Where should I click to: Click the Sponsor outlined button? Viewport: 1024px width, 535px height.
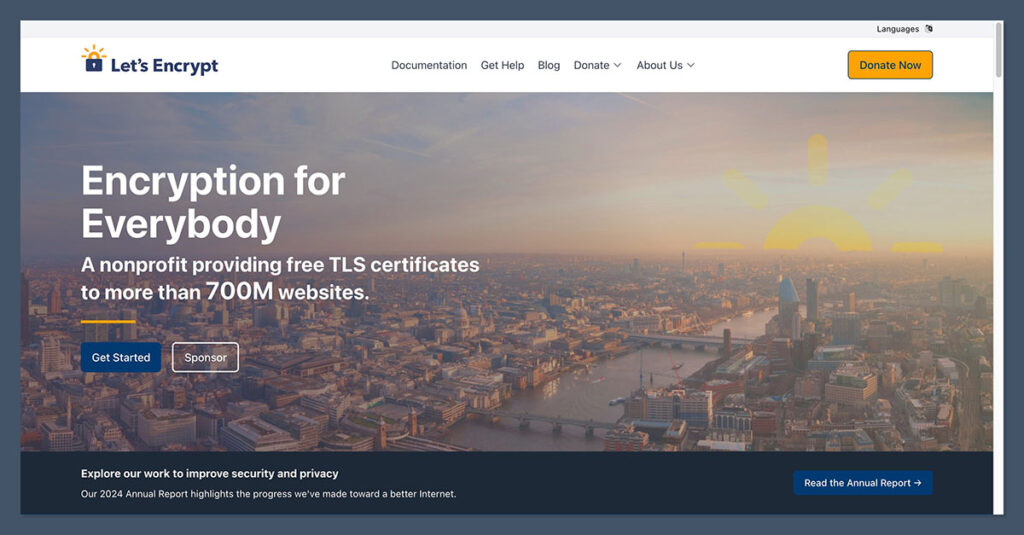(205, 357)
